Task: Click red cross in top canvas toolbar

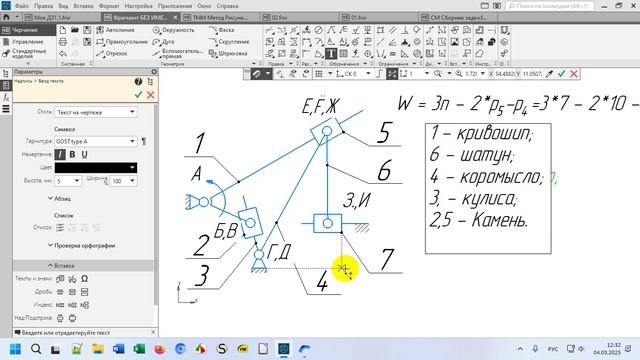Action: [x=574, y=74]
